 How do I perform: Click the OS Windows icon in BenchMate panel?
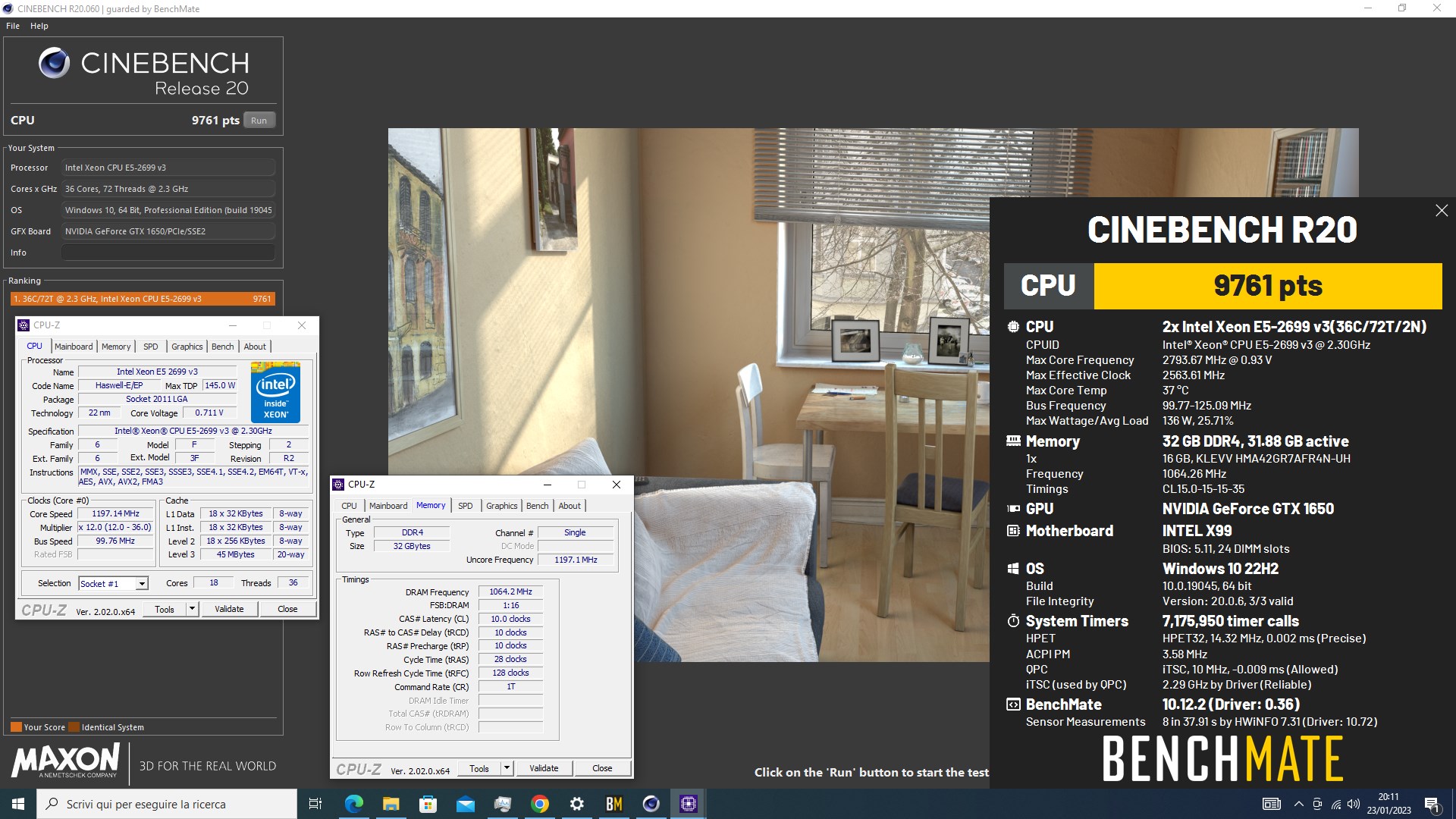pos(1013,569)
